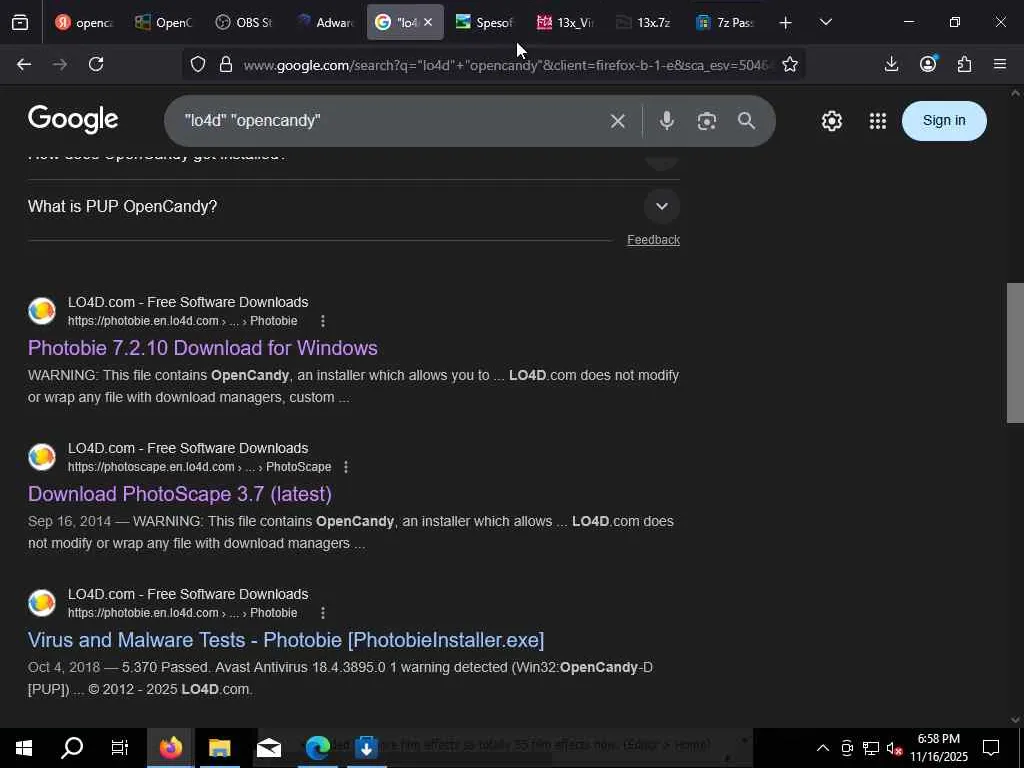Open tracking protection shield icon
The height and width of the screenshot is (768, 1024).
point(198,64)
